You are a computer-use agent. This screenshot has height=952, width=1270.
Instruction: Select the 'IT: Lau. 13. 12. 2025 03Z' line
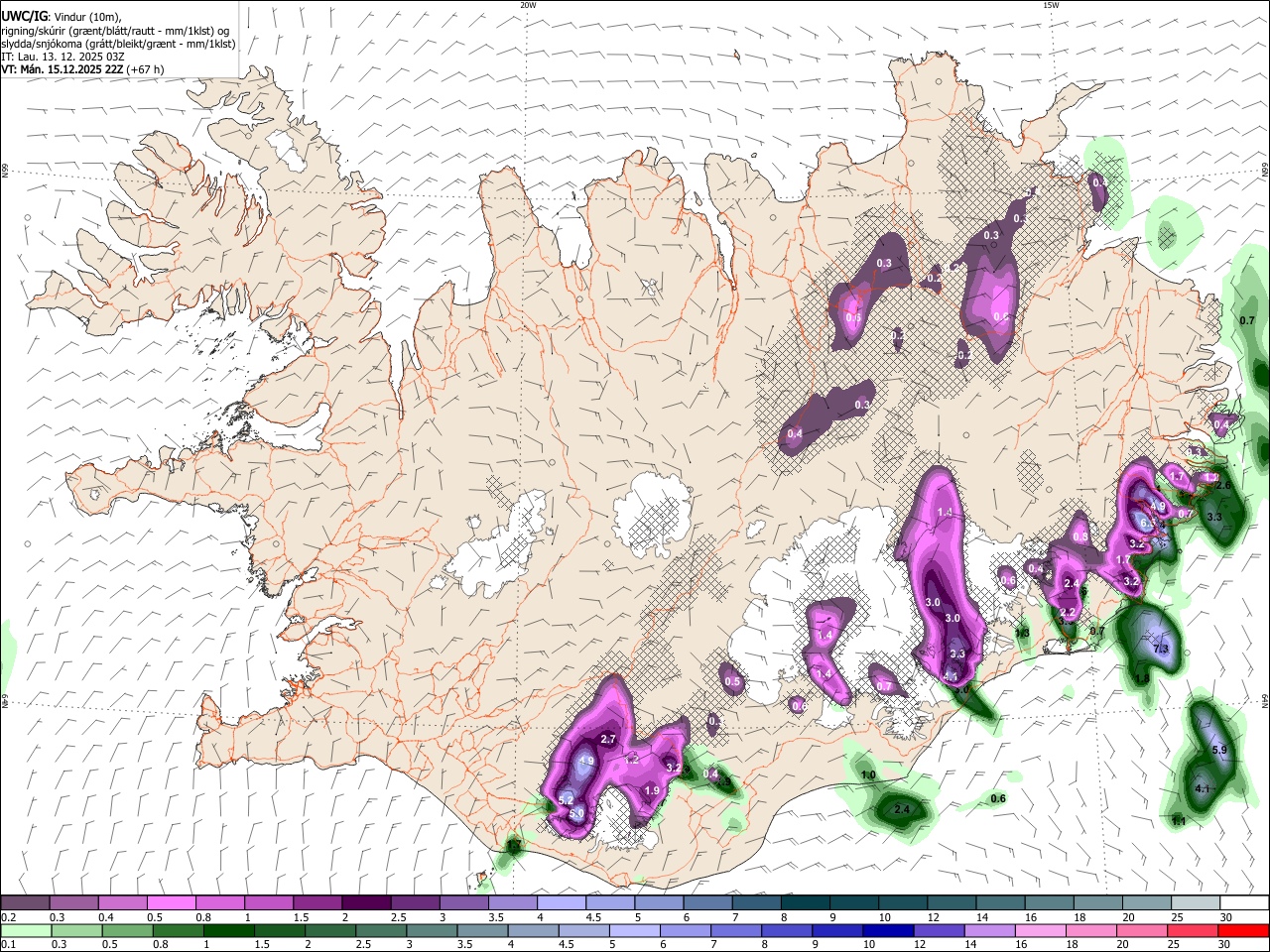pyautogui.click(x=63, y=57)
